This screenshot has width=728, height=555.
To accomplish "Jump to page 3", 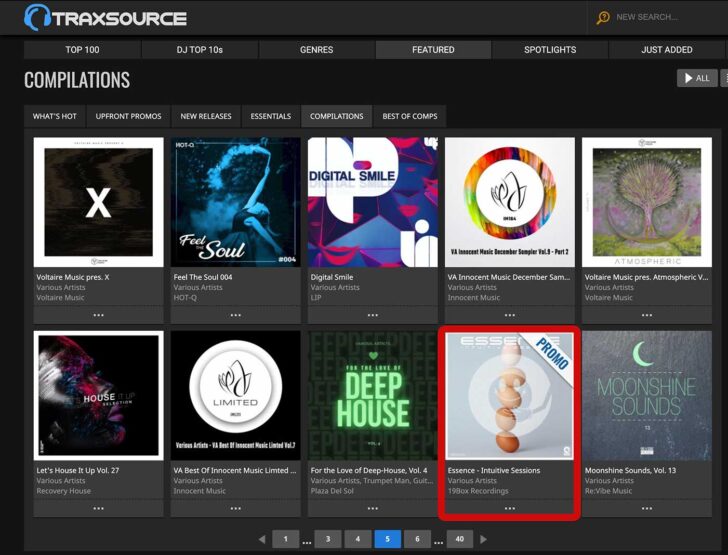I will coord(328,539).
